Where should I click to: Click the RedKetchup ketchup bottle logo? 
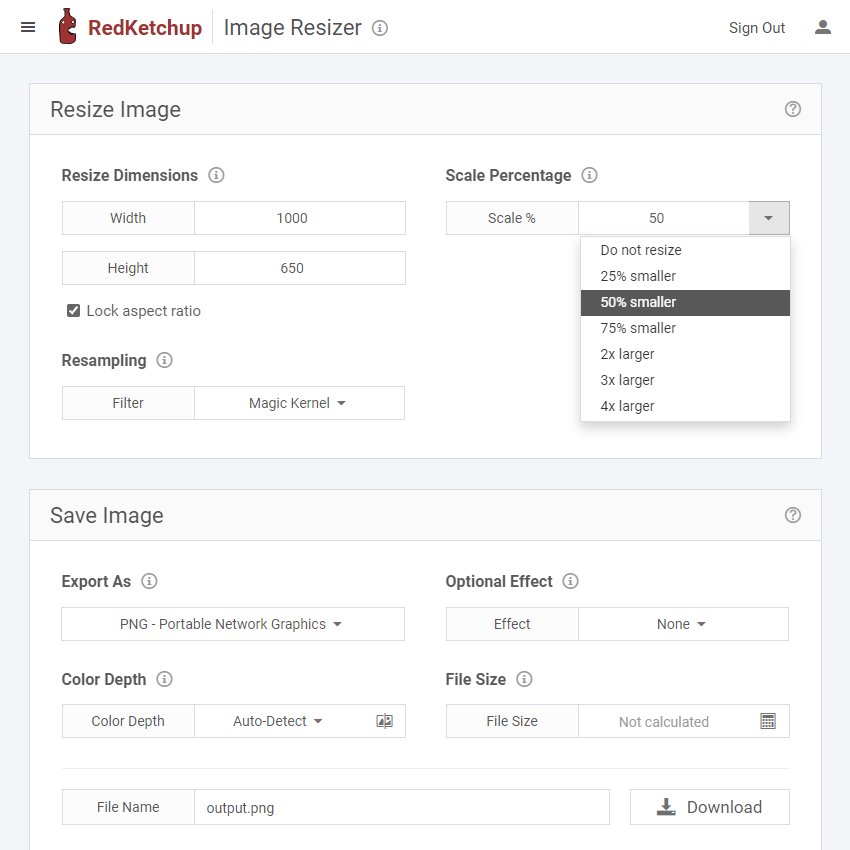66,27
